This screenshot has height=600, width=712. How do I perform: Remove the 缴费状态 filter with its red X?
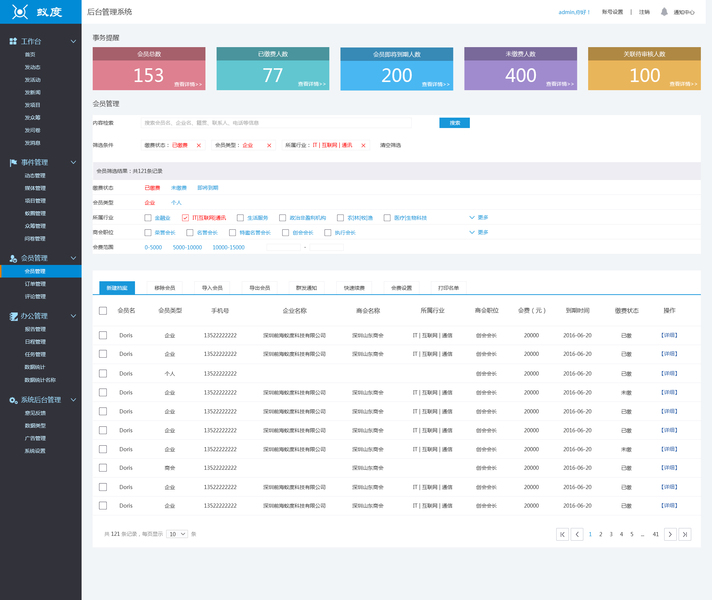(198, 145)
